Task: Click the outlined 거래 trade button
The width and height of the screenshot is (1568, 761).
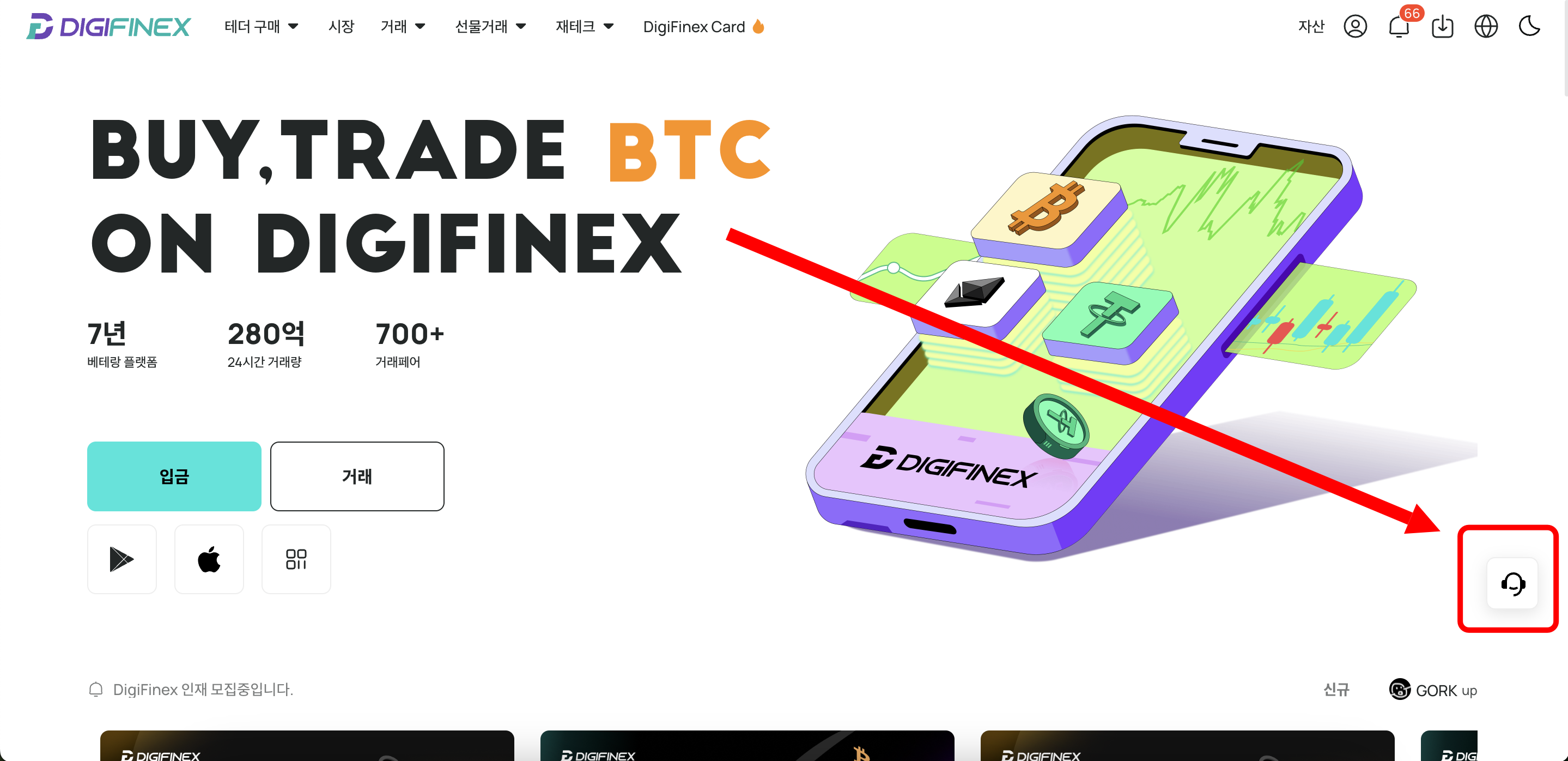Action: 357,476
